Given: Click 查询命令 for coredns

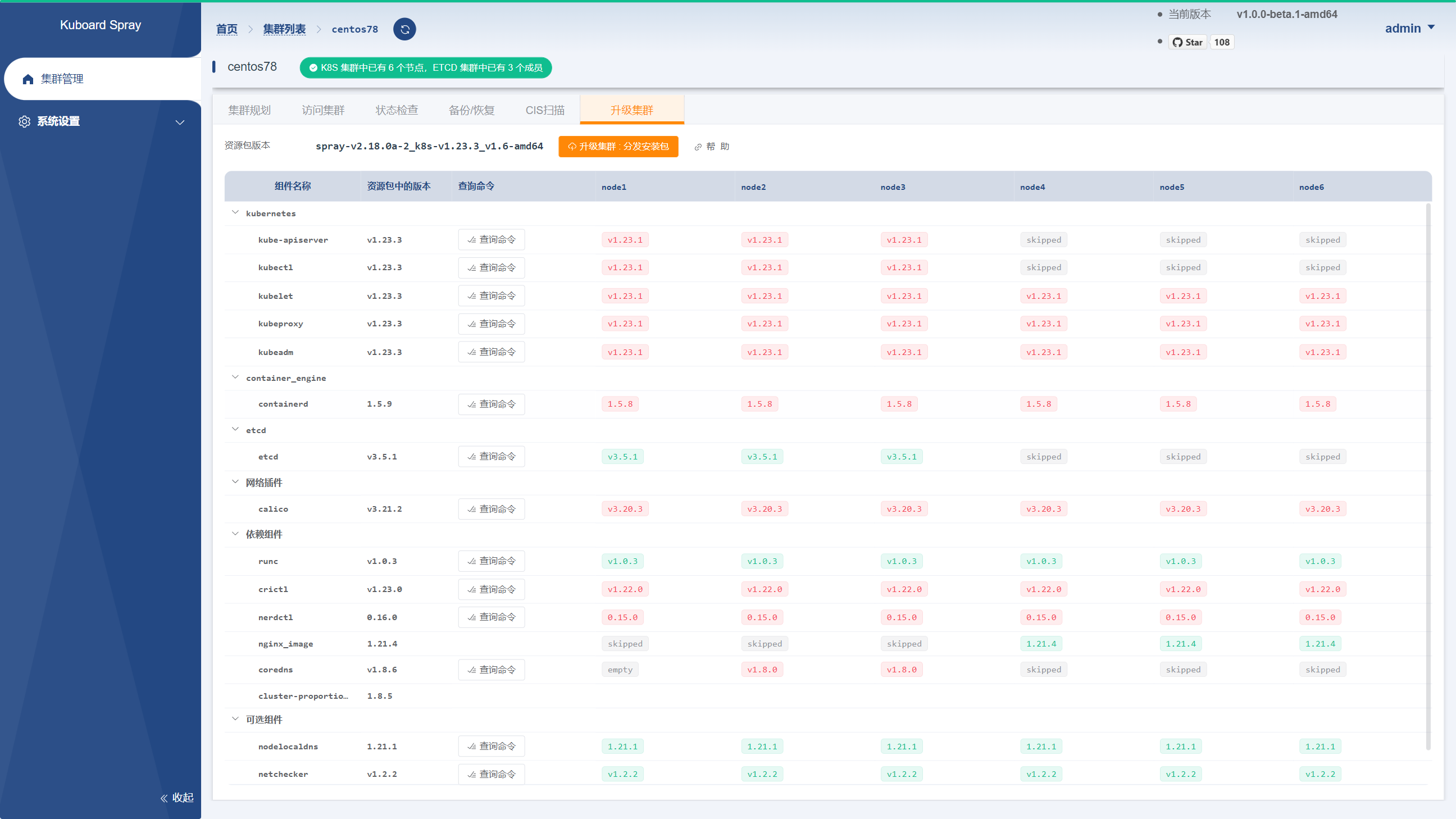Looking at the screenshot, I should (x=491, y=670).
